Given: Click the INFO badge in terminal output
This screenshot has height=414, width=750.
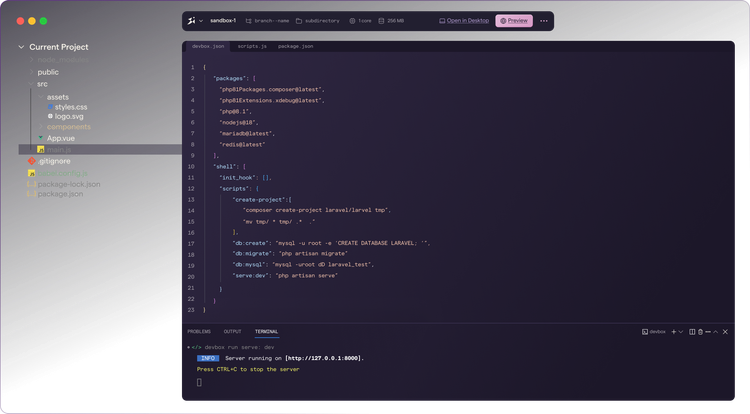Looking at the screenshot, I should [x=208, y=358].
